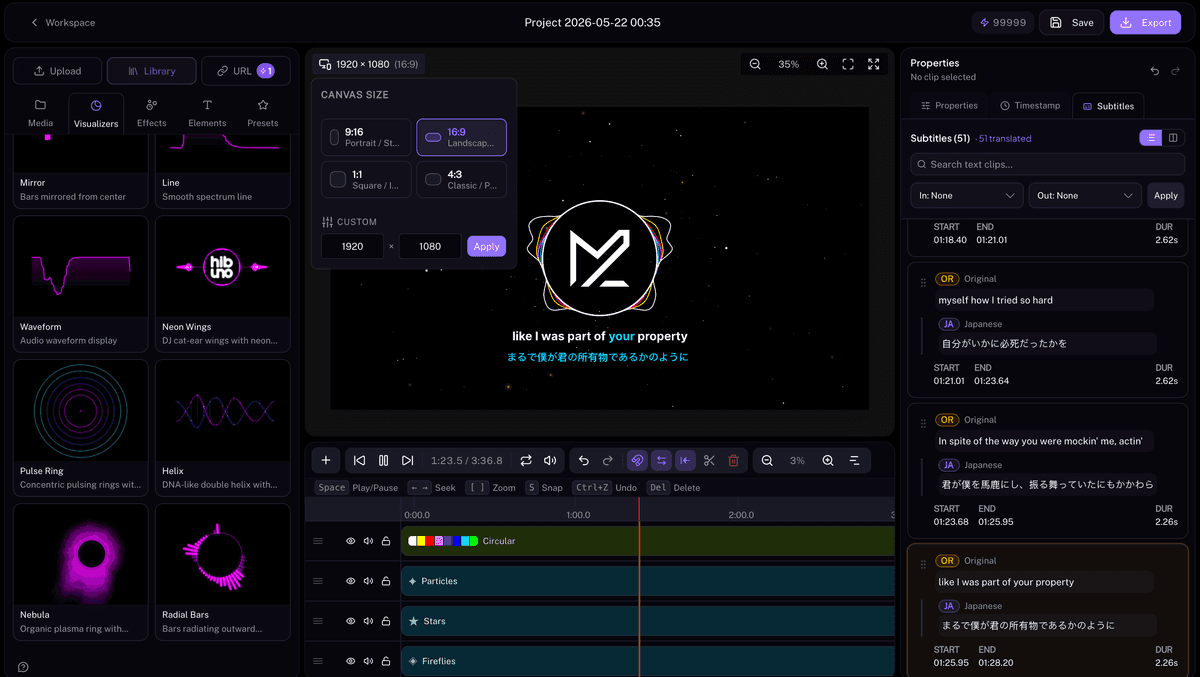Viewport: 1200px width, 677px height.
Task: Open the Out: None animation dropdown
Action: click(1085, 195)
